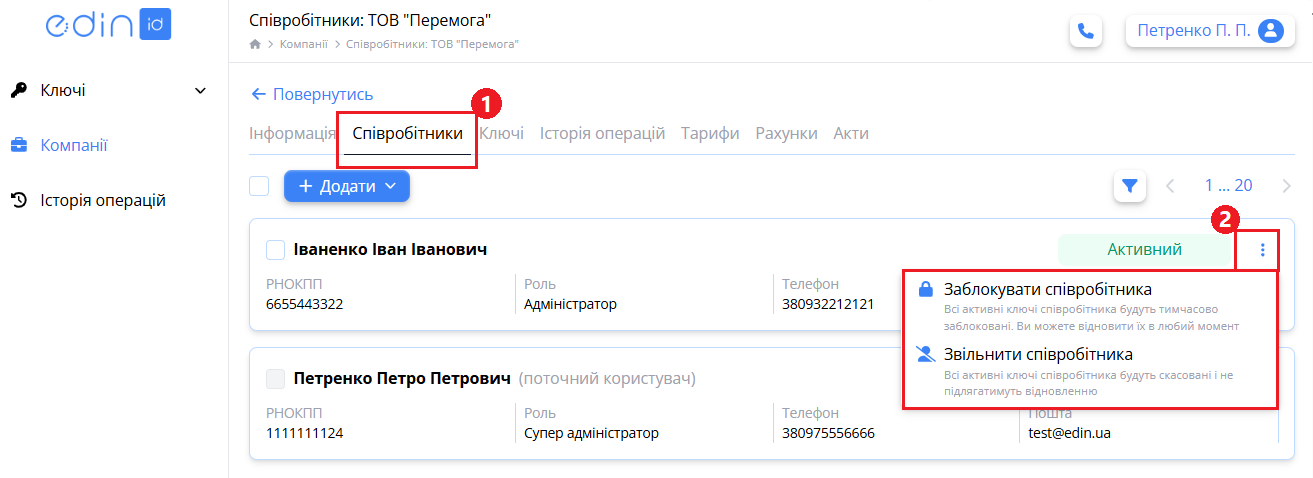
Task: Switch to the Рахунки tab
Action: [786, 133]
